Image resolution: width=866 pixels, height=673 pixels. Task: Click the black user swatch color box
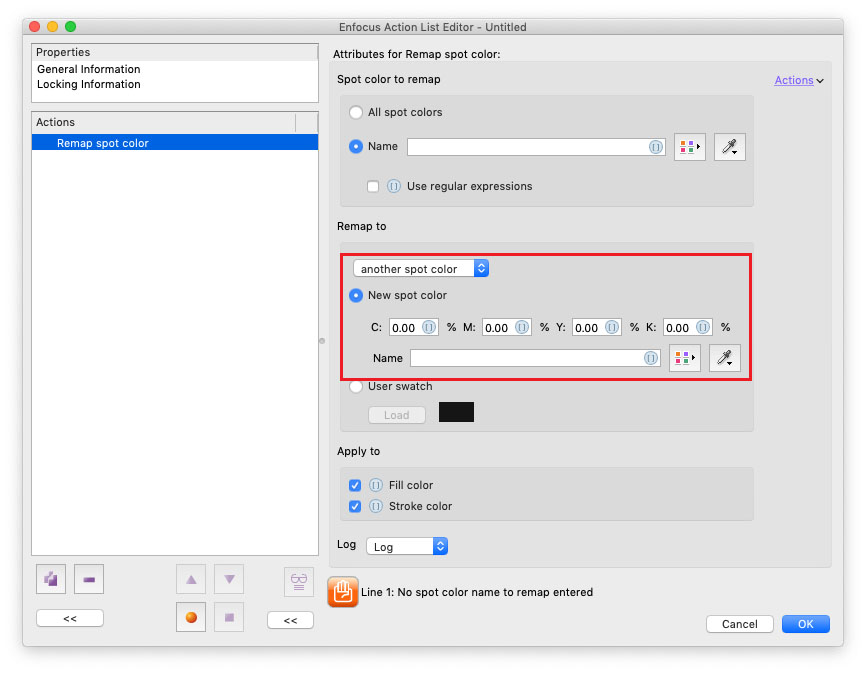pyautogui.click(x=456, y=412)
